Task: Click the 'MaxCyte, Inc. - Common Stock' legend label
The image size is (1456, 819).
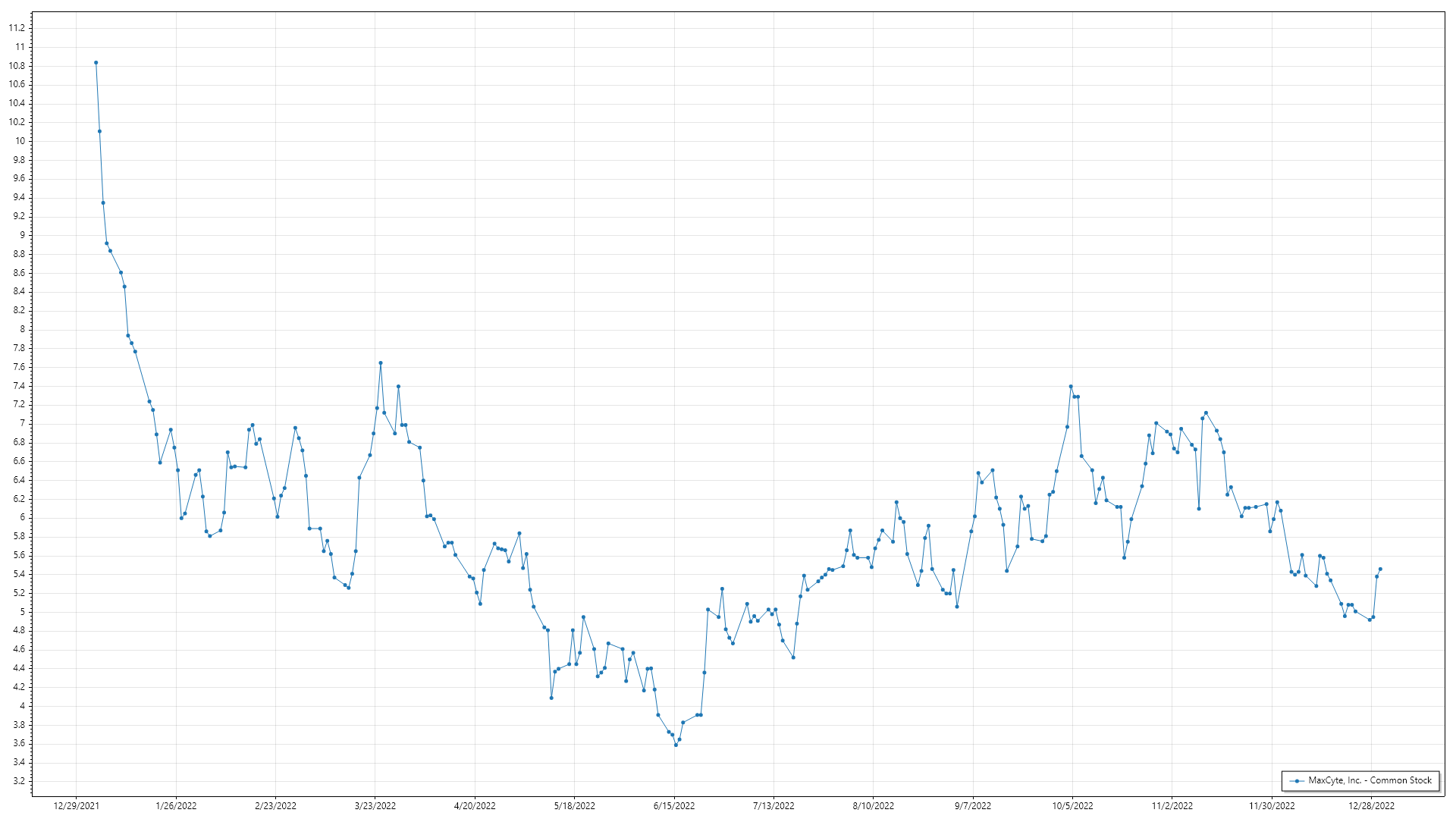Action: tap(1370, 780)
